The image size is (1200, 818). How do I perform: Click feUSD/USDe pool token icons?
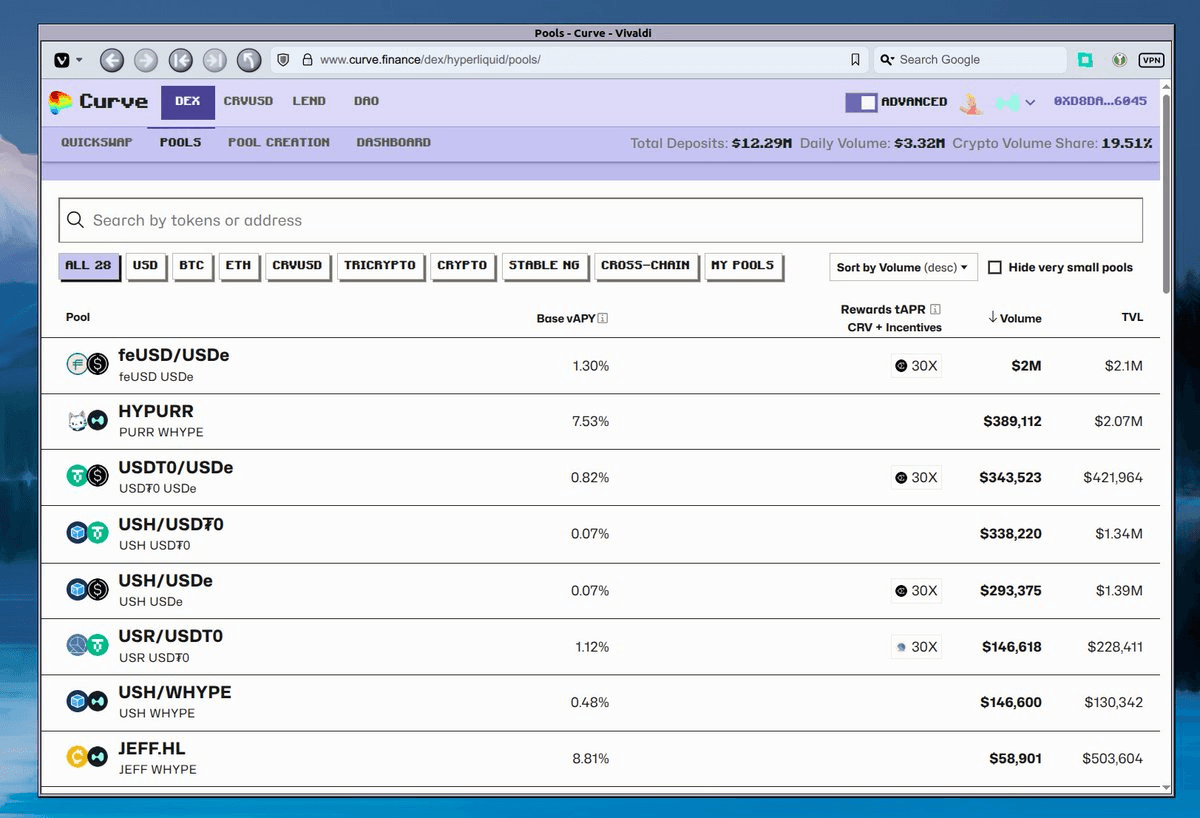tap(87, 365)
